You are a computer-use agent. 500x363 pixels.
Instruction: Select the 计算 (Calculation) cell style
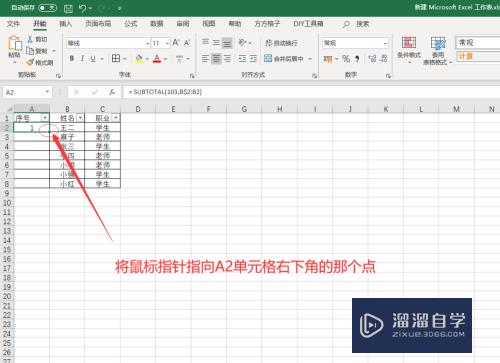pos(477,56)
